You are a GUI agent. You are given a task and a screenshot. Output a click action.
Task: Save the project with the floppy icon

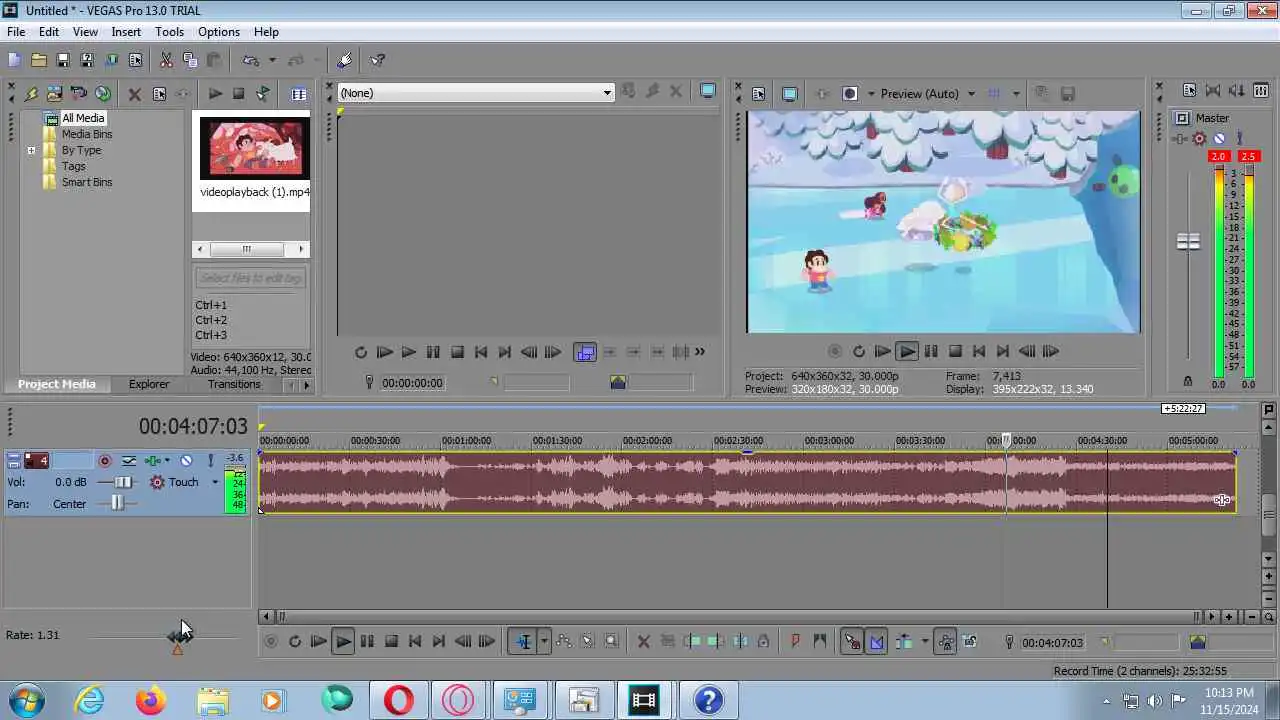click(x=62, y=60)
